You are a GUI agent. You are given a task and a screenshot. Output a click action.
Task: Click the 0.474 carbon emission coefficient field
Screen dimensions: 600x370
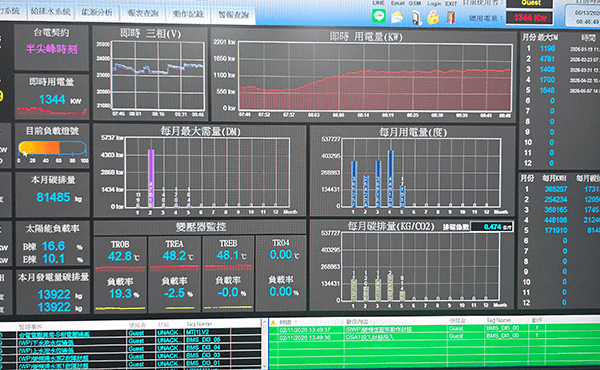click(x=492, y=227)
